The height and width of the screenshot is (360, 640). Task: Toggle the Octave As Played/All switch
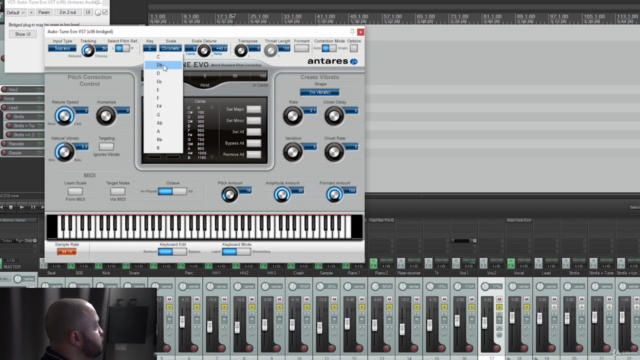tap(172, 191)
